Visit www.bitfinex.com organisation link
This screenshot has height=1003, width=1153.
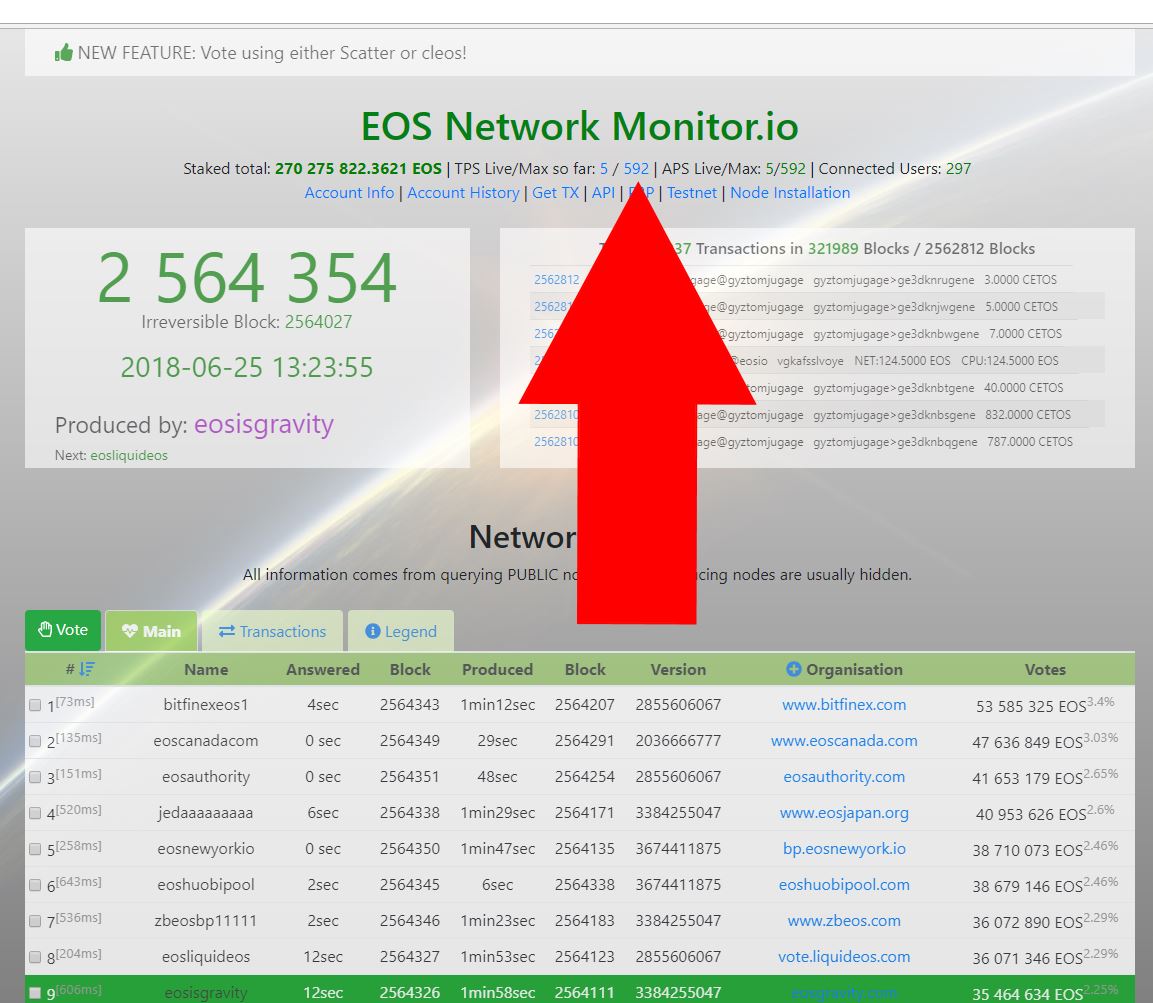pos(844,704)
